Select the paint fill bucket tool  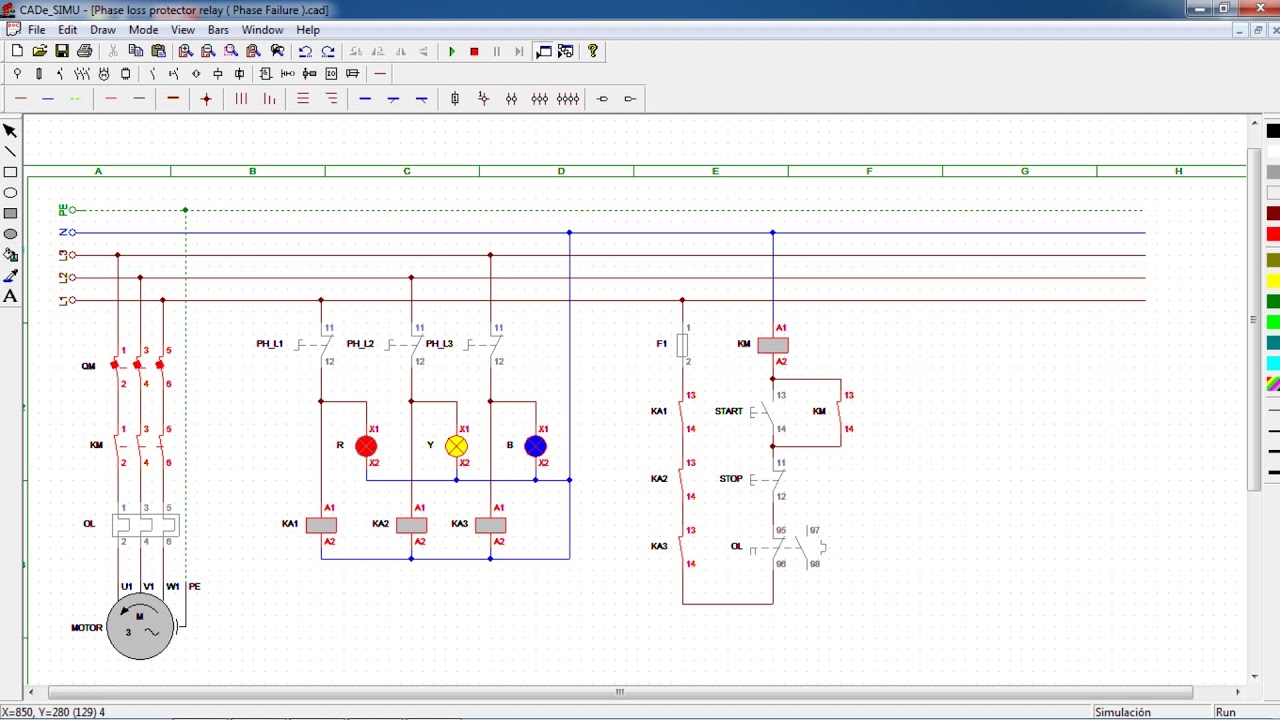tap(11, 254)
